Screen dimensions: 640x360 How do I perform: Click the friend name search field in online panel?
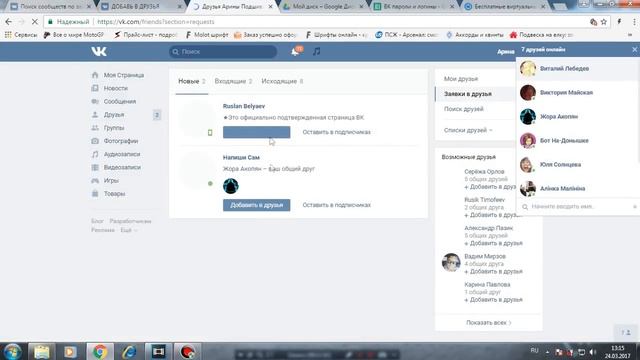coord(577,207)
